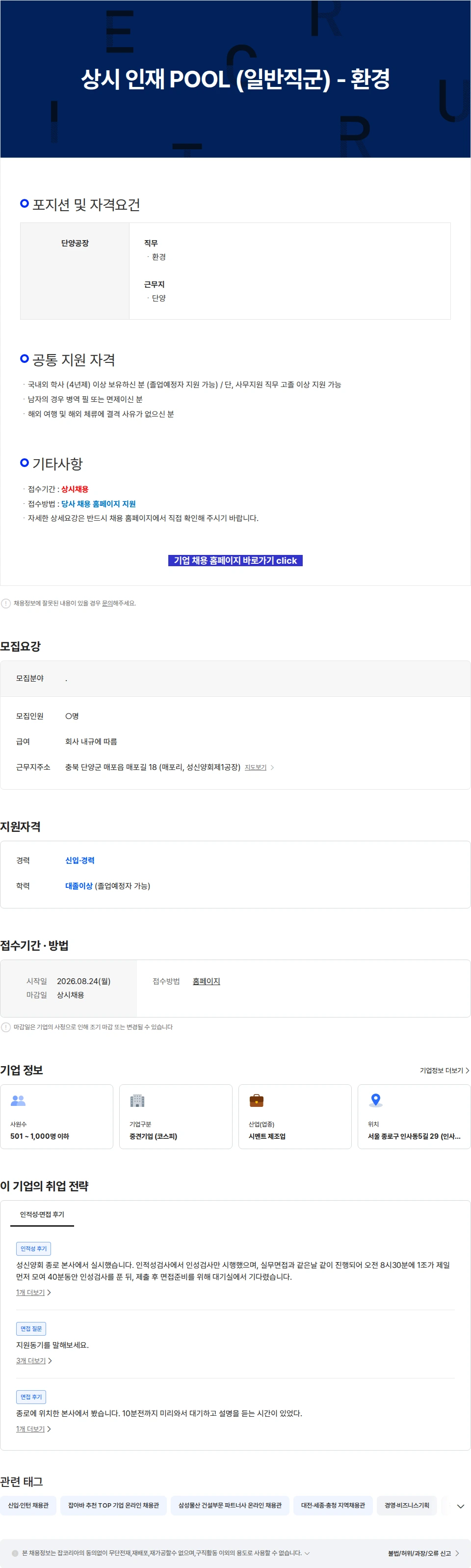Viewport: 471px width, 1568px height.
Task: Click the info icon beside 채용정보에 잘못된 내용
Action: [6, 603]
